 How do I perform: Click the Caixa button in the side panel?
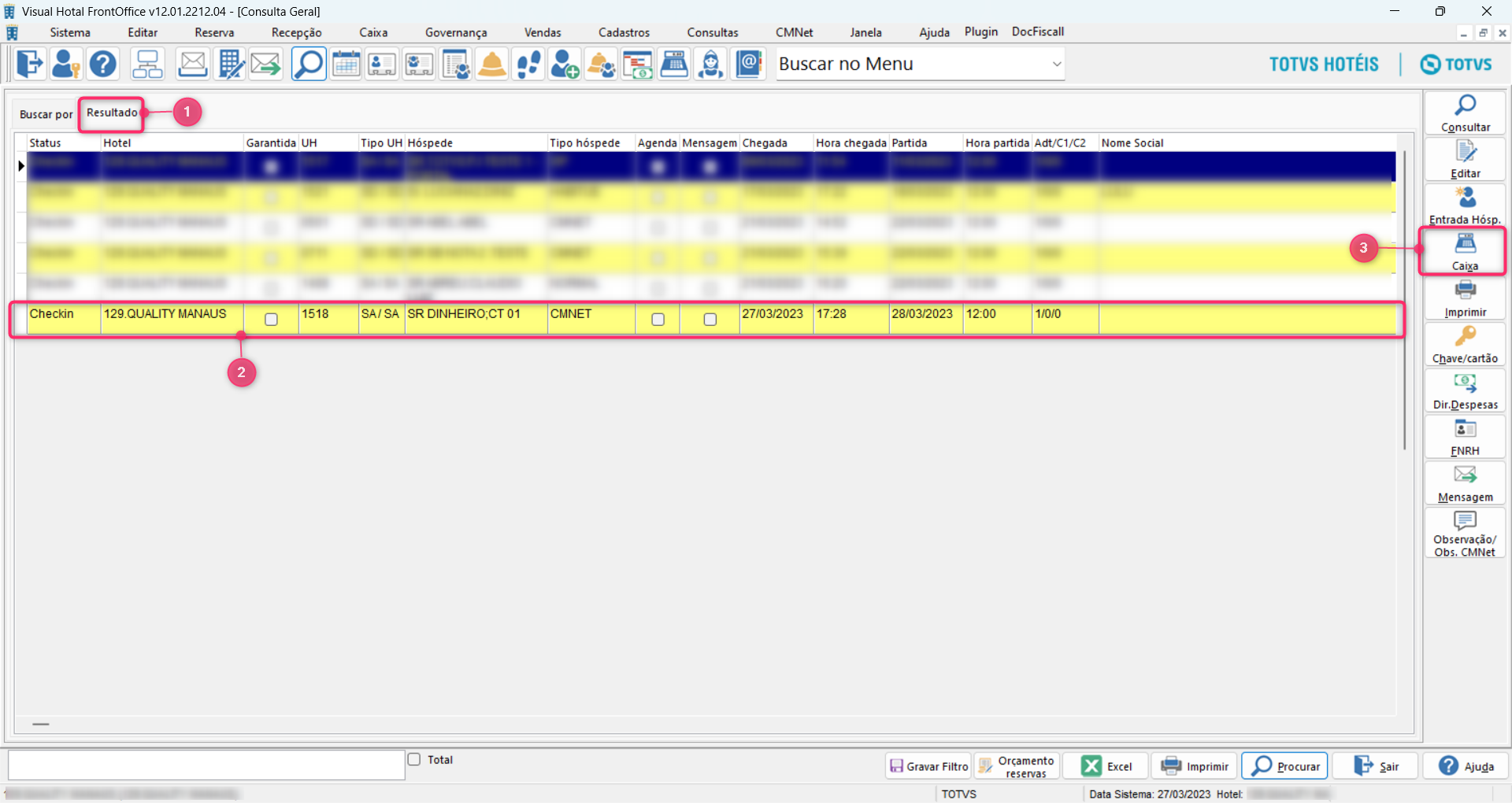(x=1465, y=252)
